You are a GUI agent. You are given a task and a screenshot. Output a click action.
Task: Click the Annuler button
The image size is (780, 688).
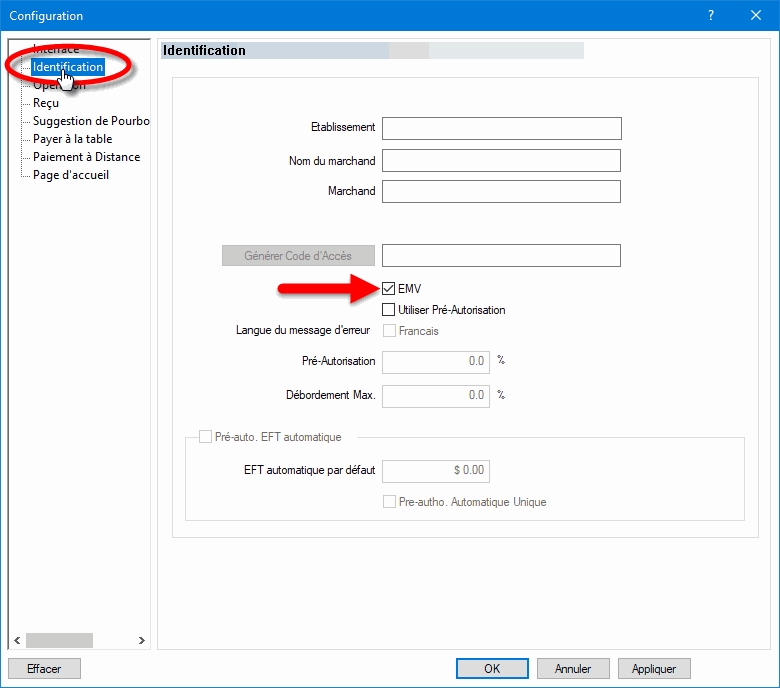click(573, 668)
